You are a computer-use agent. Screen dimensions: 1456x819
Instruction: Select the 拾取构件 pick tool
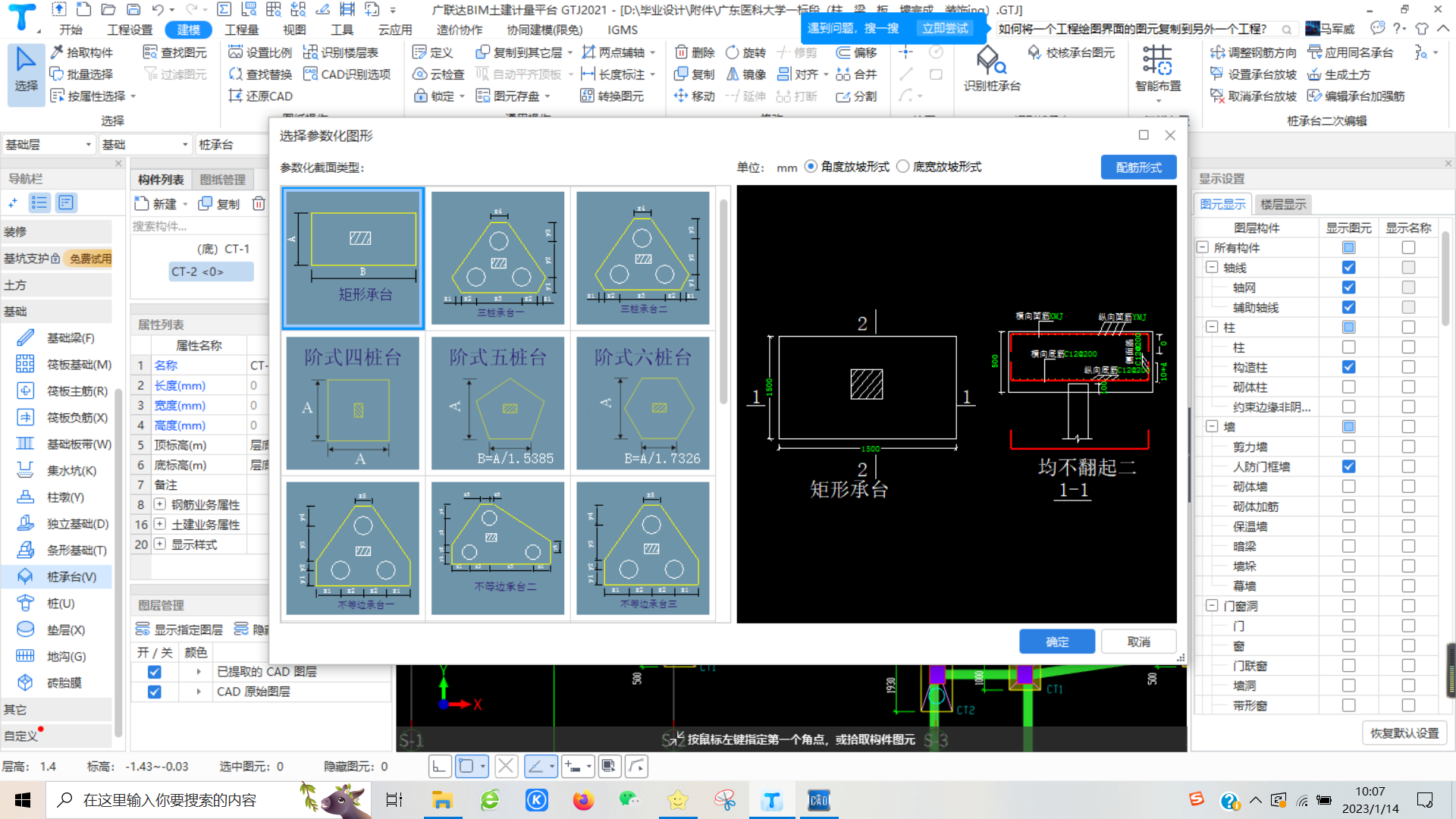pos(82,52)
